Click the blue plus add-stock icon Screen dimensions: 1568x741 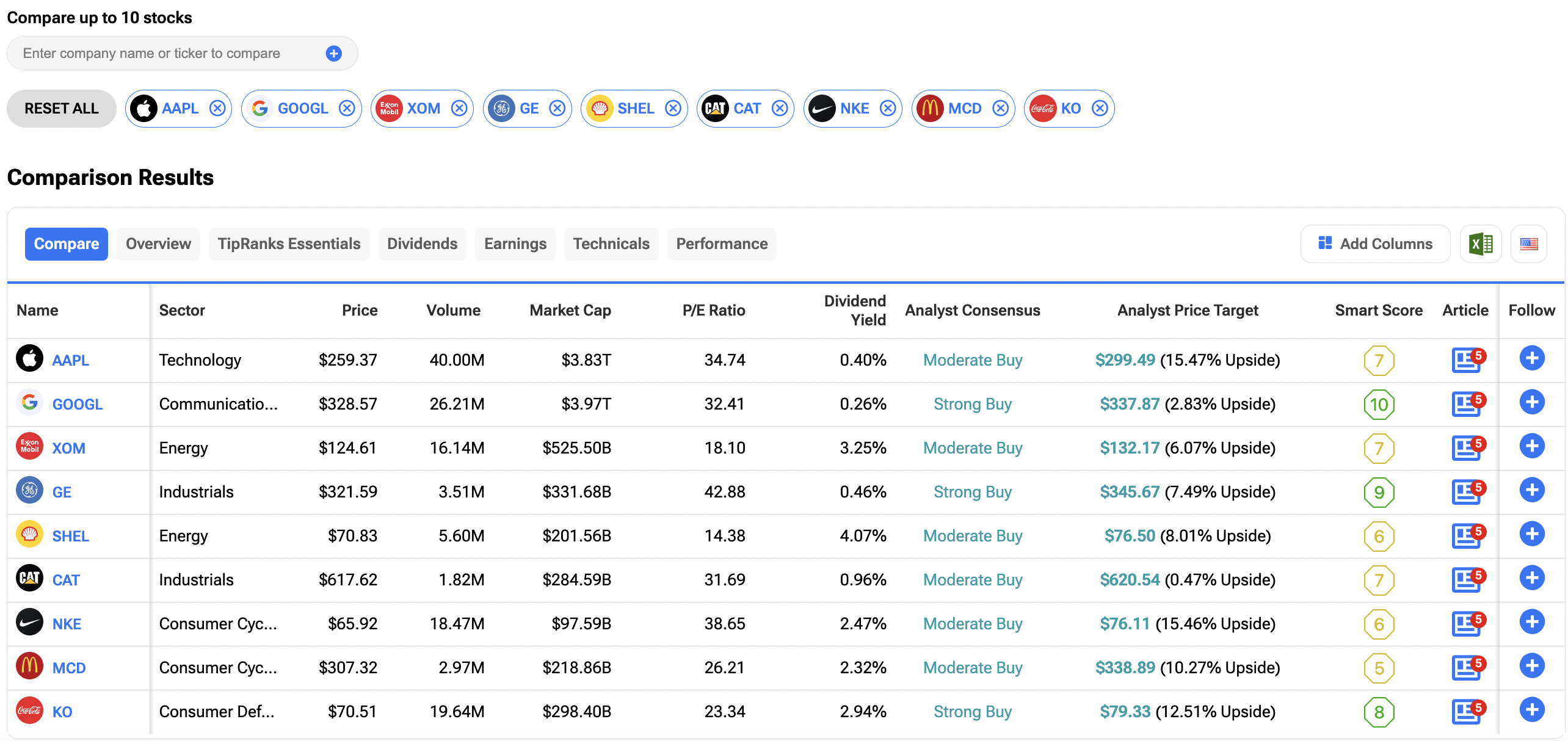click(333, 54)
